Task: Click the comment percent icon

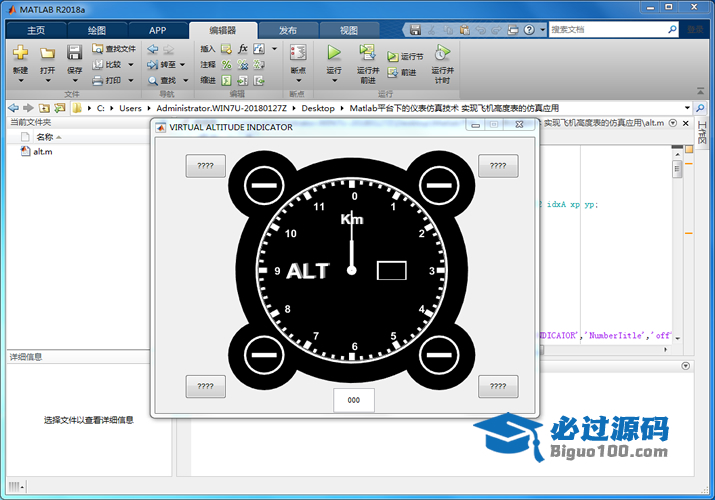Action: click(x=226, y=65)
